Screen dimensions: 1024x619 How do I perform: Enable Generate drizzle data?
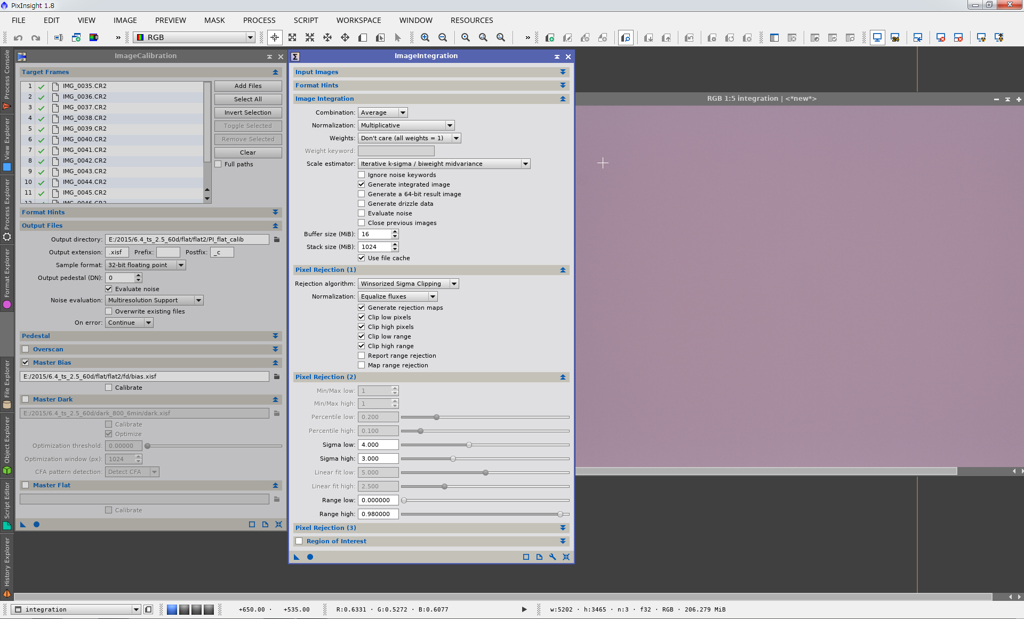click(x=362, y=204)
